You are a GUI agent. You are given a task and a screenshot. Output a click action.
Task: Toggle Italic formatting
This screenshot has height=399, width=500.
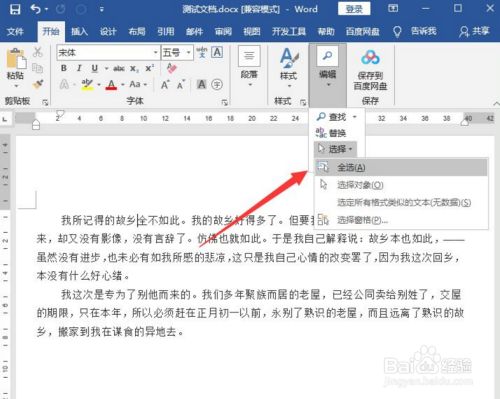pyautogui.click(x=79, y=68)
